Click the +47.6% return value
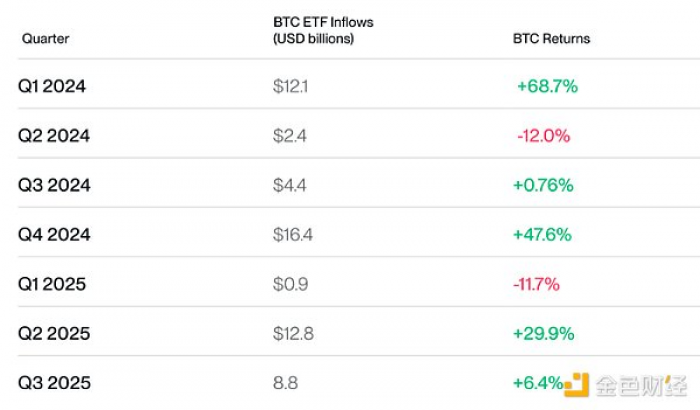 (x=542, y=234)
